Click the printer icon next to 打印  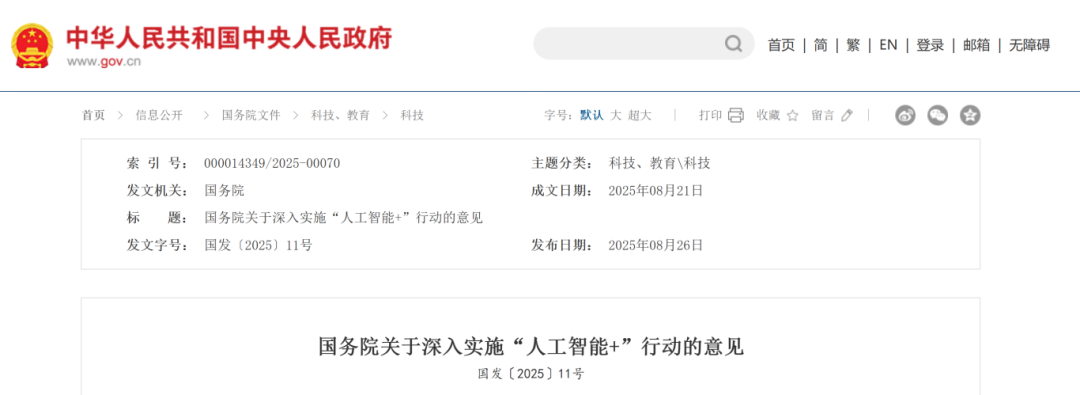click(736, 115)
